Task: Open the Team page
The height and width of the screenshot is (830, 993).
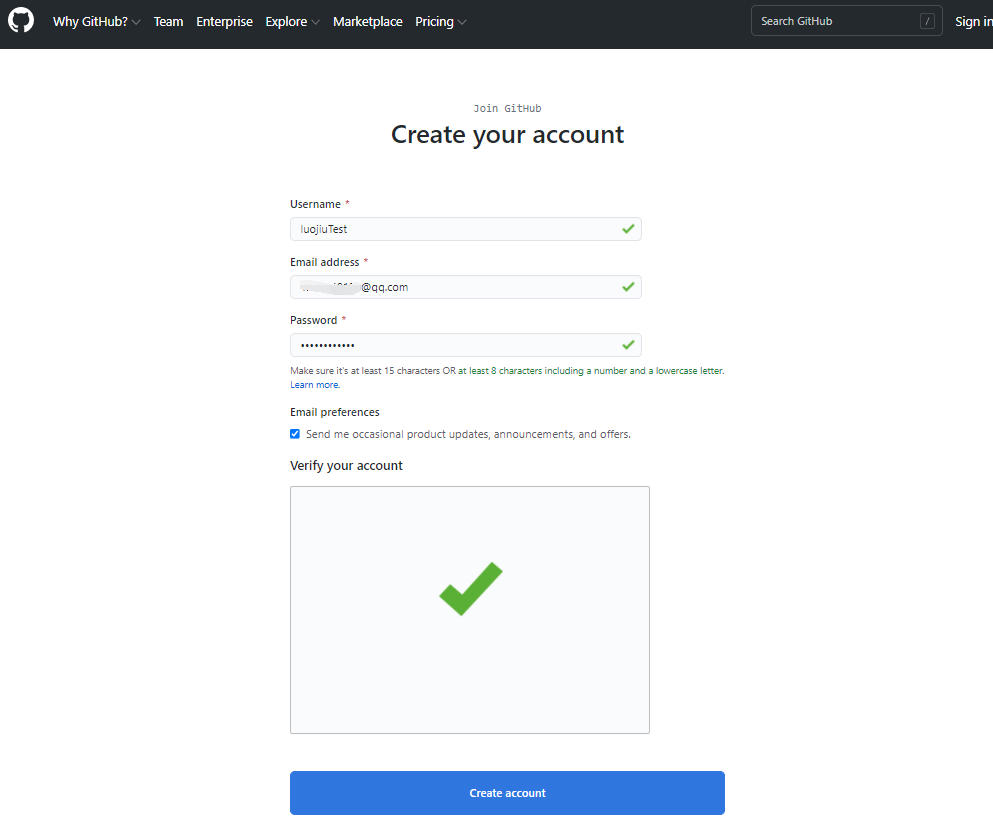Action: [x=168, y=21]
